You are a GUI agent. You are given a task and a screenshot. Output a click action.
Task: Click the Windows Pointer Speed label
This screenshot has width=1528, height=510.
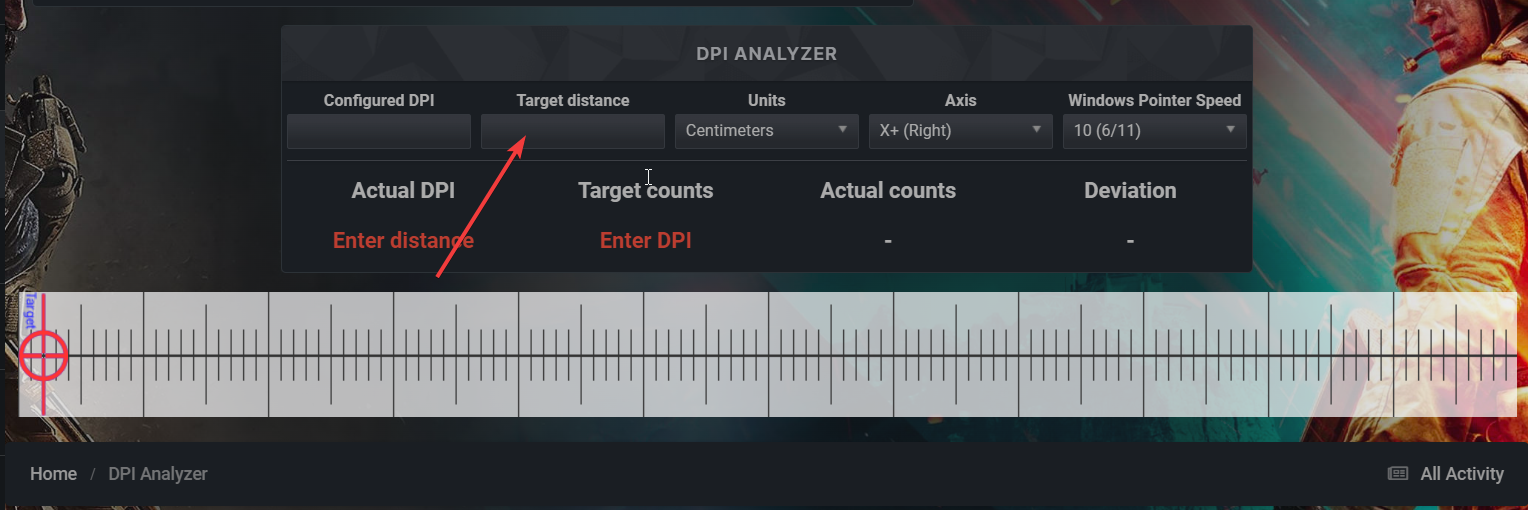coord(1155,100)
